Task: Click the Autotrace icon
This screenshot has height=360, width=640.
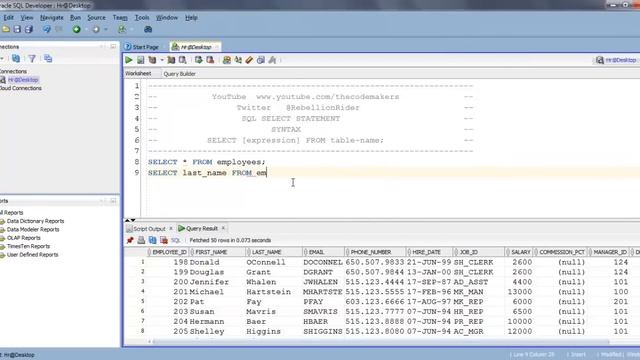Action: click(171, 60)
